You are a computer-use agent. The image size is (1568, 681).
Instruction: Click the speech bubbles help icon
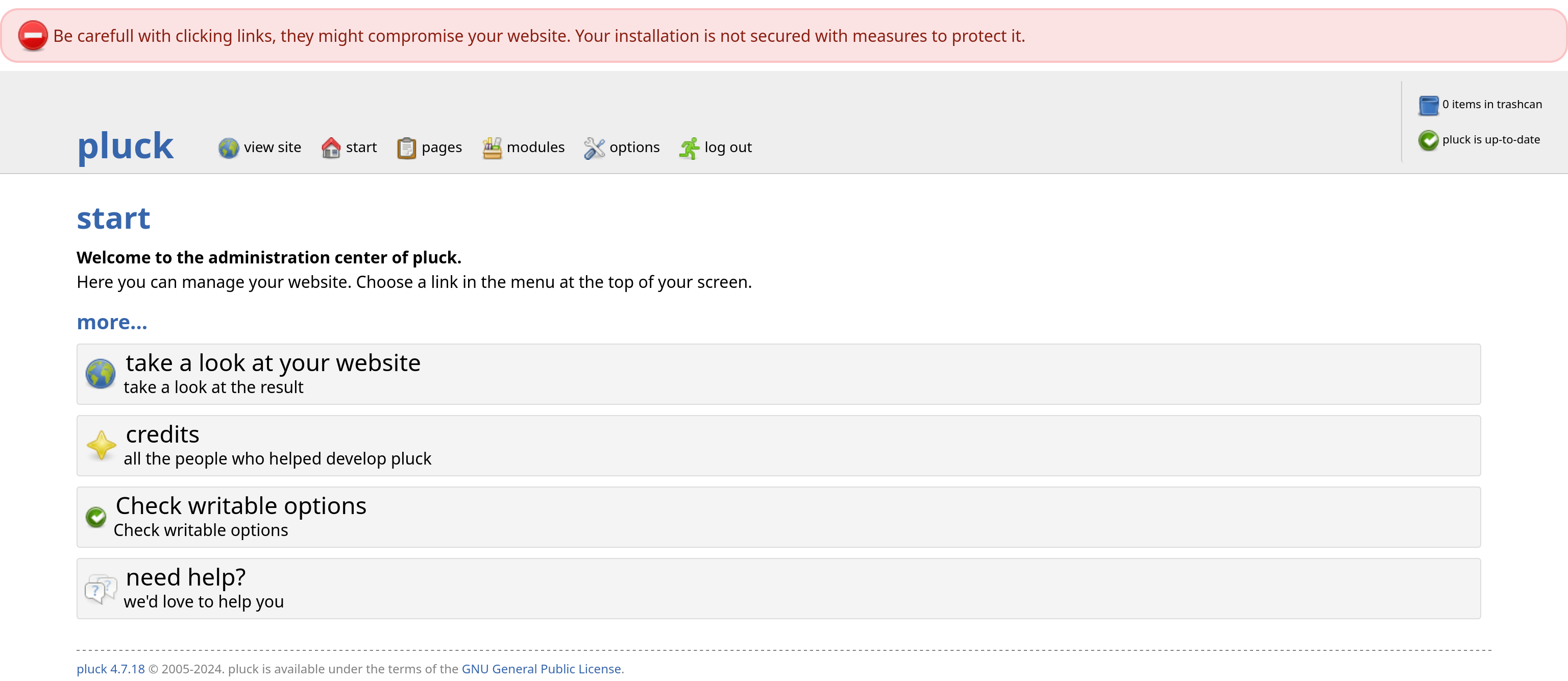click(x=101, y=589)
